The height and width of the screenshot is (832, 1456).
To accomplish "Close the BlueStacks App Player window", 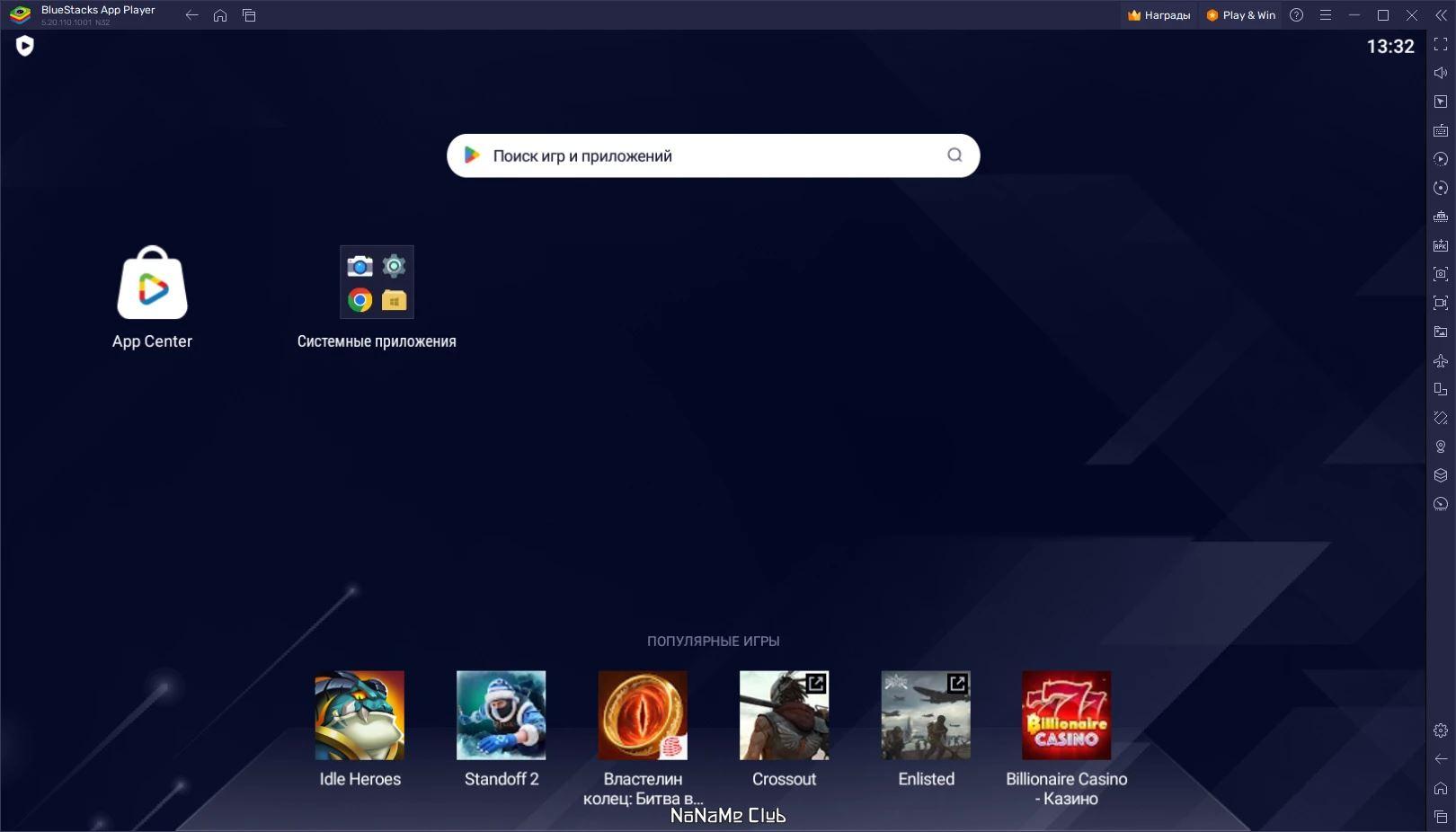I will (1412, 15).
